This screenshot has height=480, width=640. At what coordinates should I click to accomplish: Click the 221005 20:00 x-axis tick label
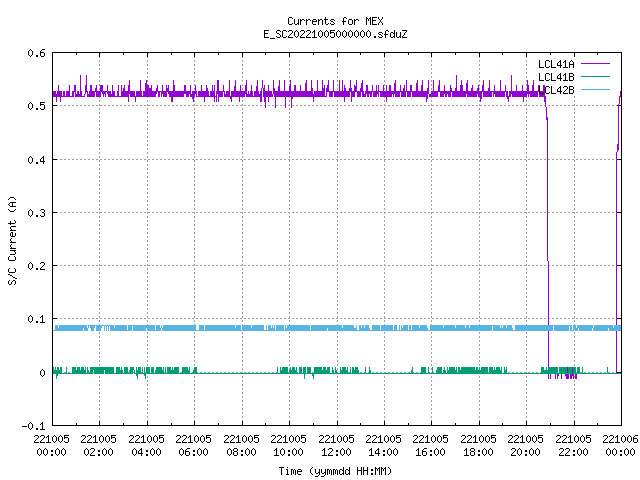525,445
